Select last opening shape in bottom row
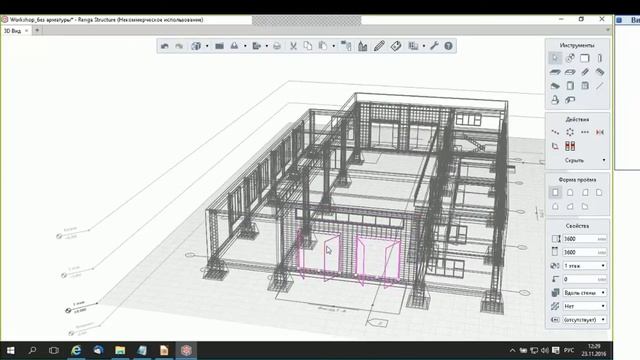 click(x=585, y=207)
